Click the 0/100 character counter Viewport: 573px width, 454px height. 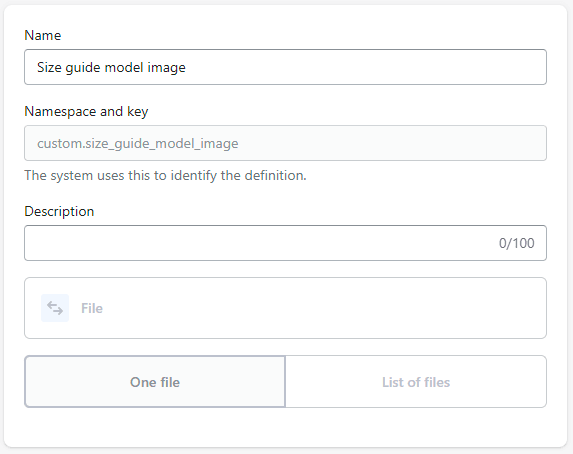(x=516, y=243)
